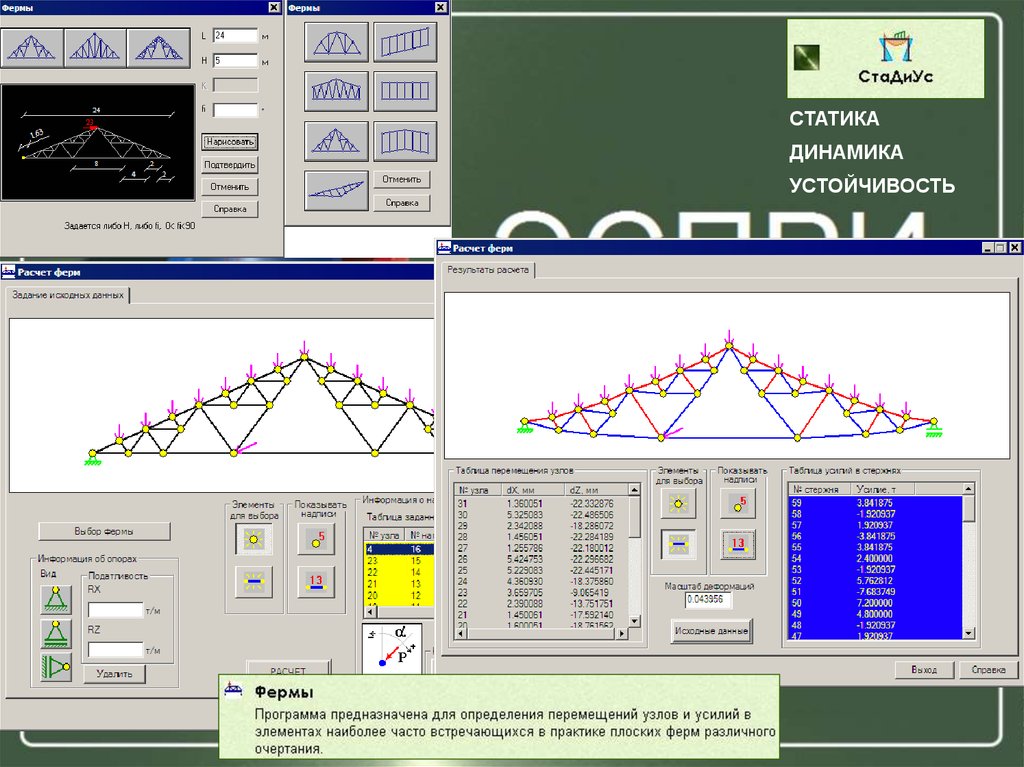Pick the trapezoidal zigzag truss icon
The width and height of the screenshot is (1024, 767).
[336, 91]
